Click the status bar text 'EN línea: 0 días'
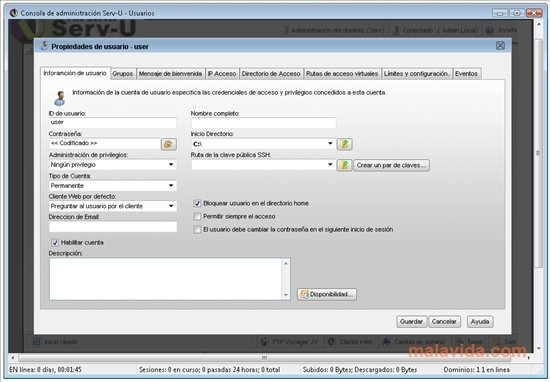 point(46,369)
